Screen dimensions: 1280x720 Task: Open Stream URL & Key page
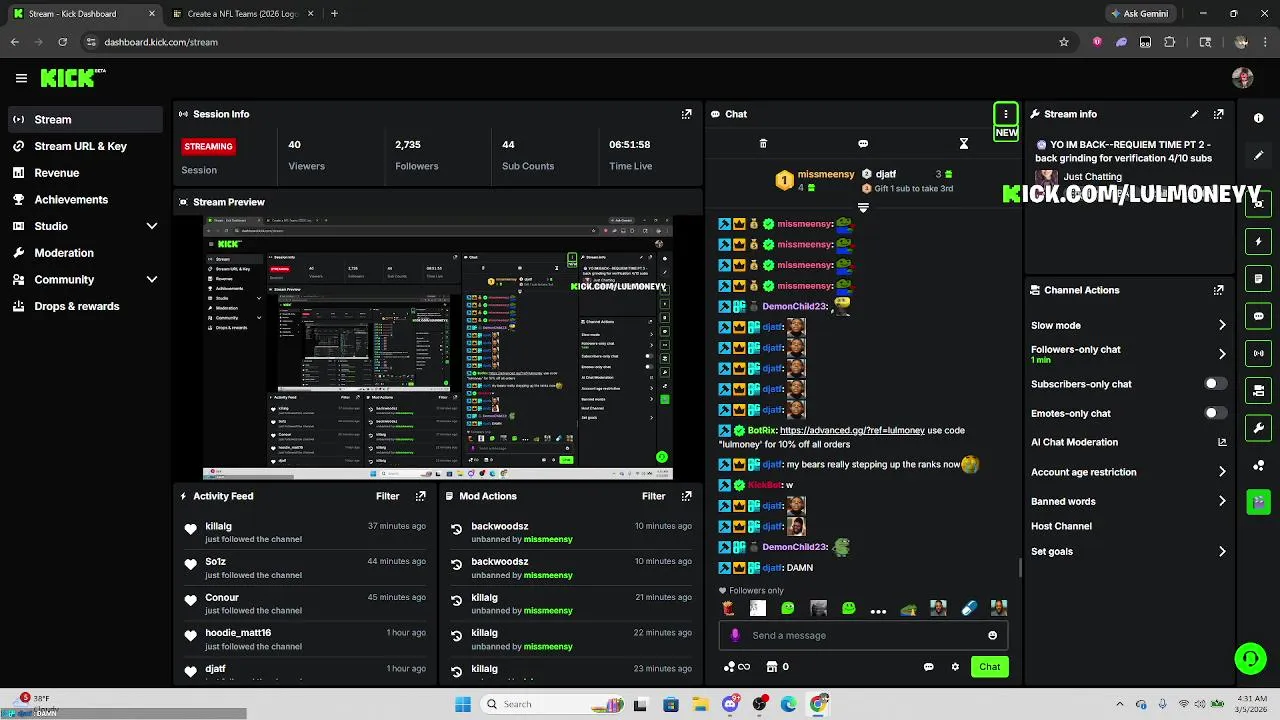coord(81,146)
